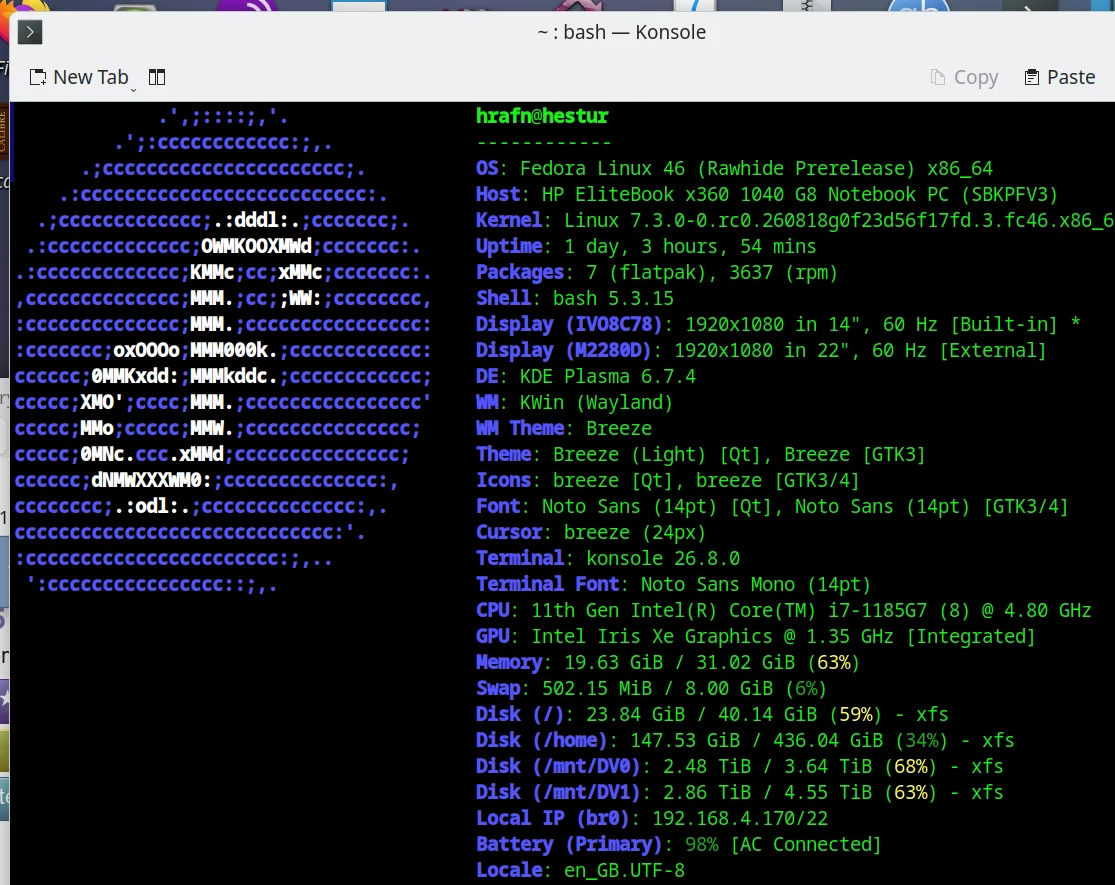Click the 'Memory: 19.63 GiB / 31.02 GiB' line
1115x885 pixels.
pyautogui.click(x=668, y=662)
